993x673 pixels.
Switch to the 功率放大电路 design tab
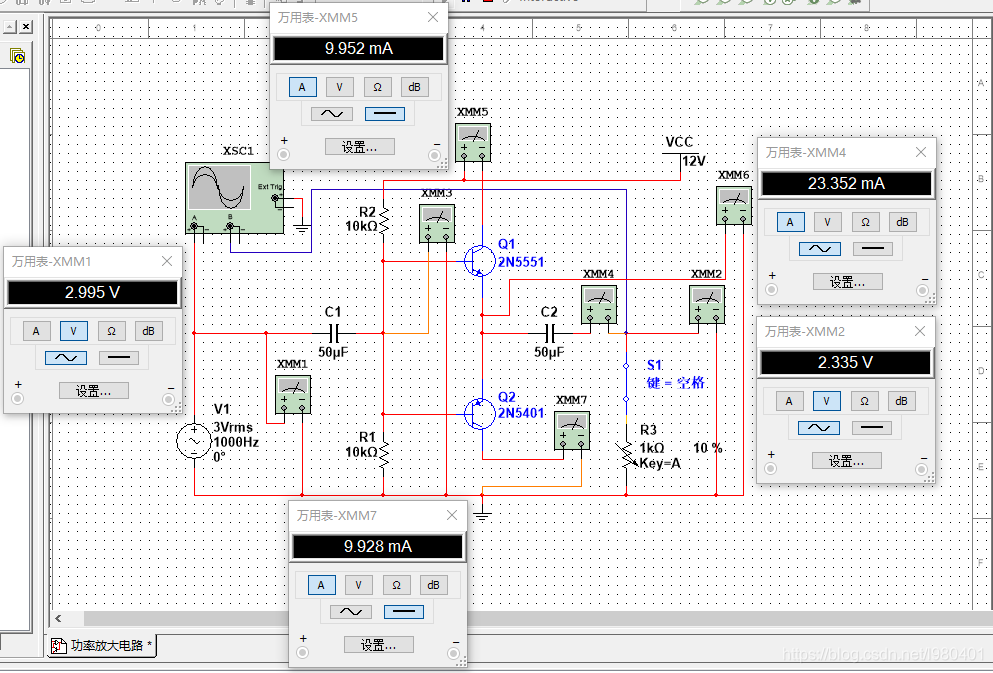coord(102,646)
